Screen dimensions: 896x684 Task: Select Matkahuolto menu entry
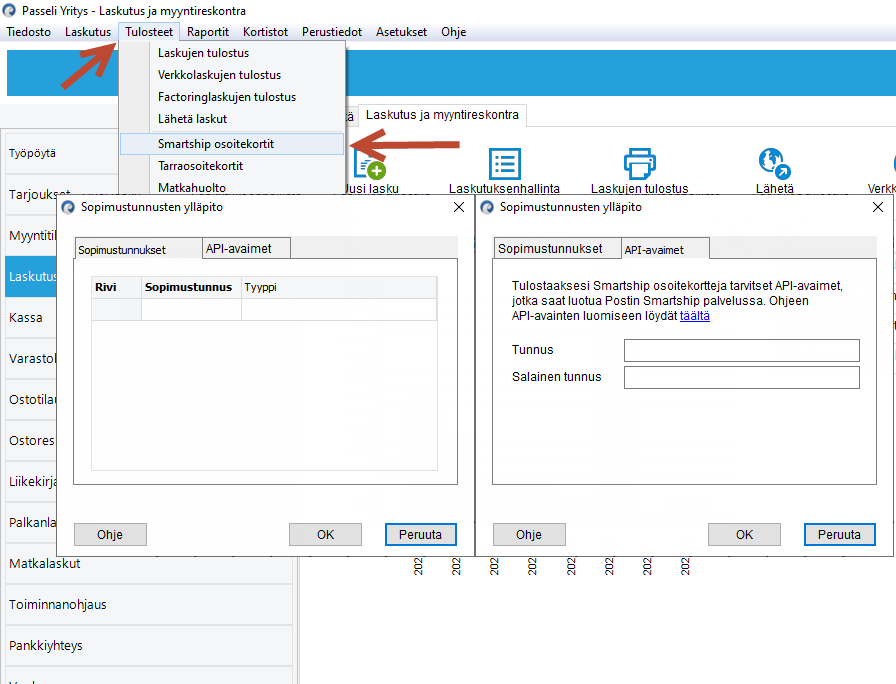(x=232, y=187)
